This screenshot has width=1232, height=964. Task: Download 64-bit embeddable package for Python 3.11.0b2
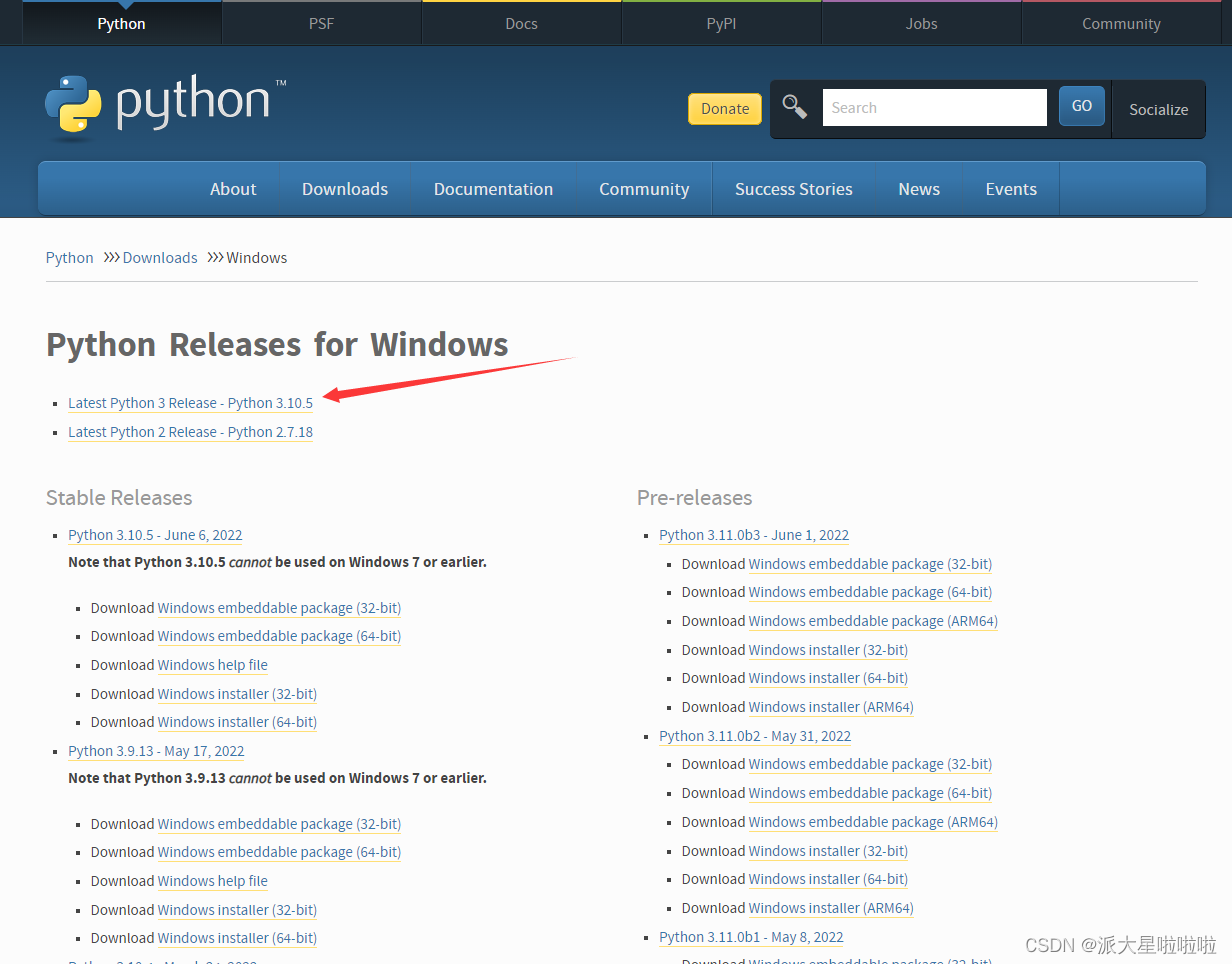(x=870, y=793)
